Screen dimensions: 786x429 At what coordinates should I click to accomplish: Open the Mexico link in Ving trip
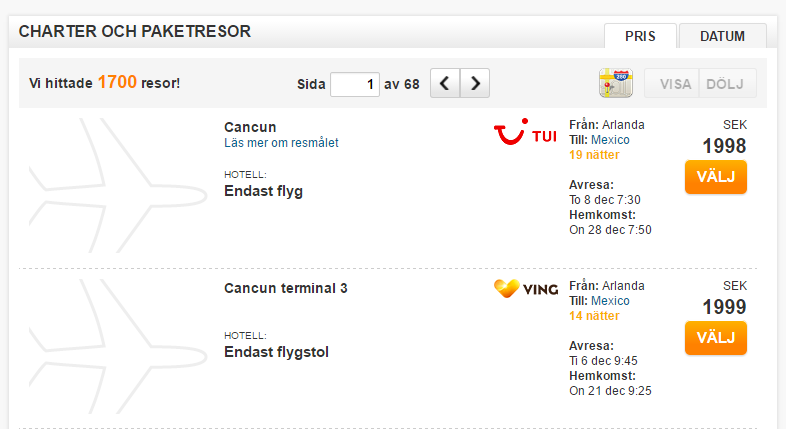click(x=610, y=301)
